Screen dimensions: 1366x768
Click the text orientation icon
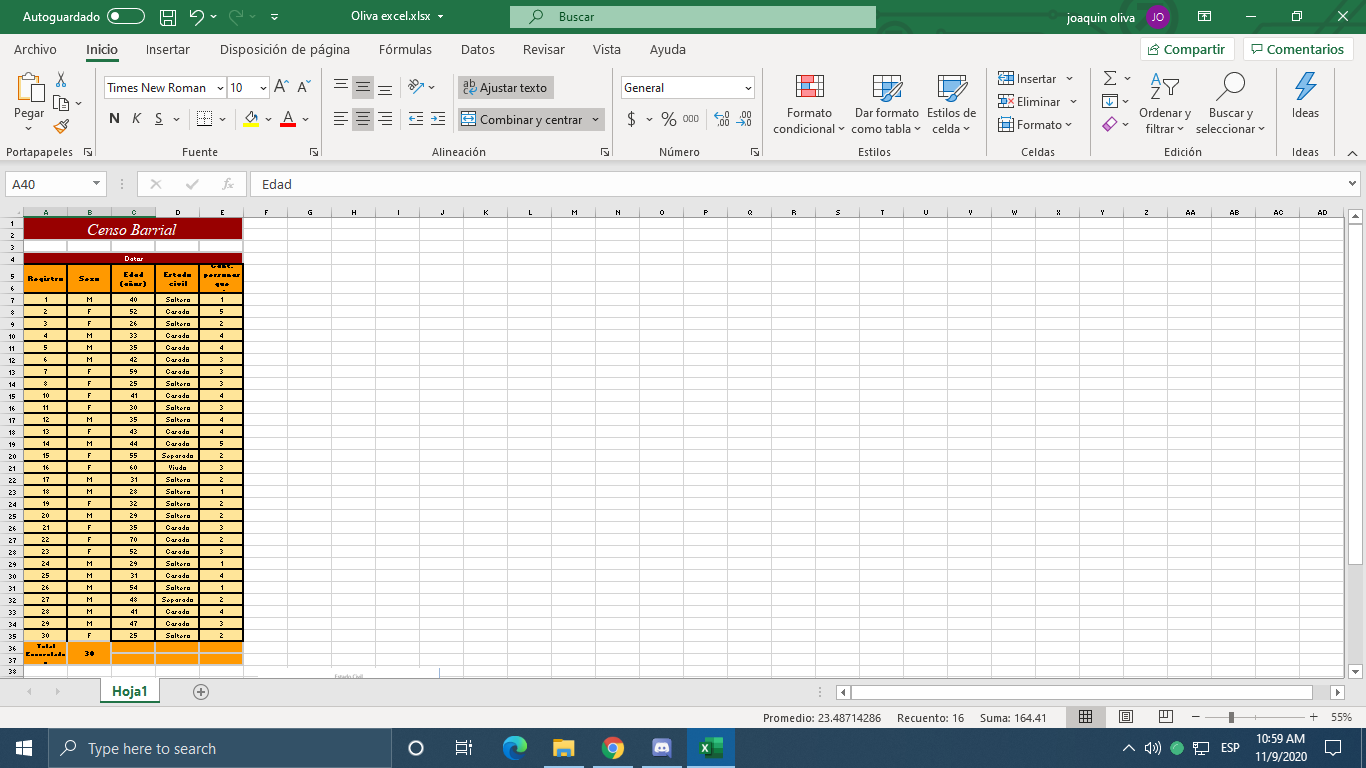point(417,87)
